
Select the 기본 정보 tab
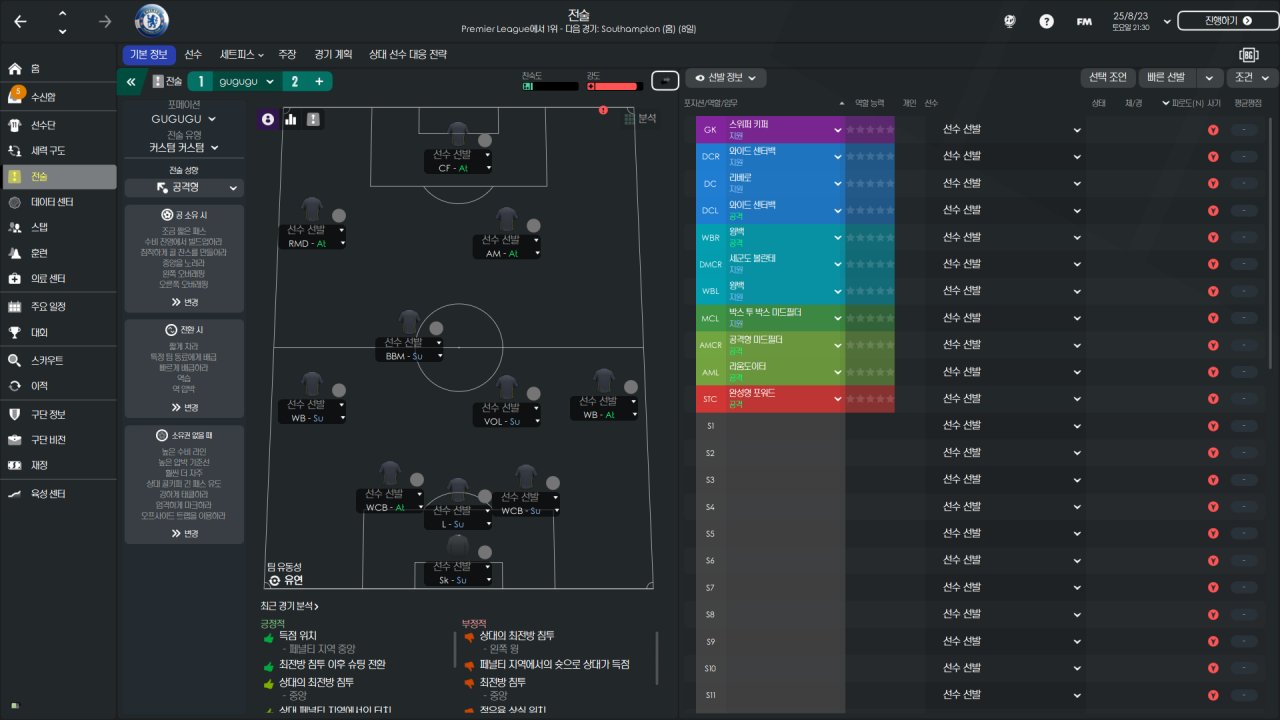pyautogui.click(x=150, y=54)
